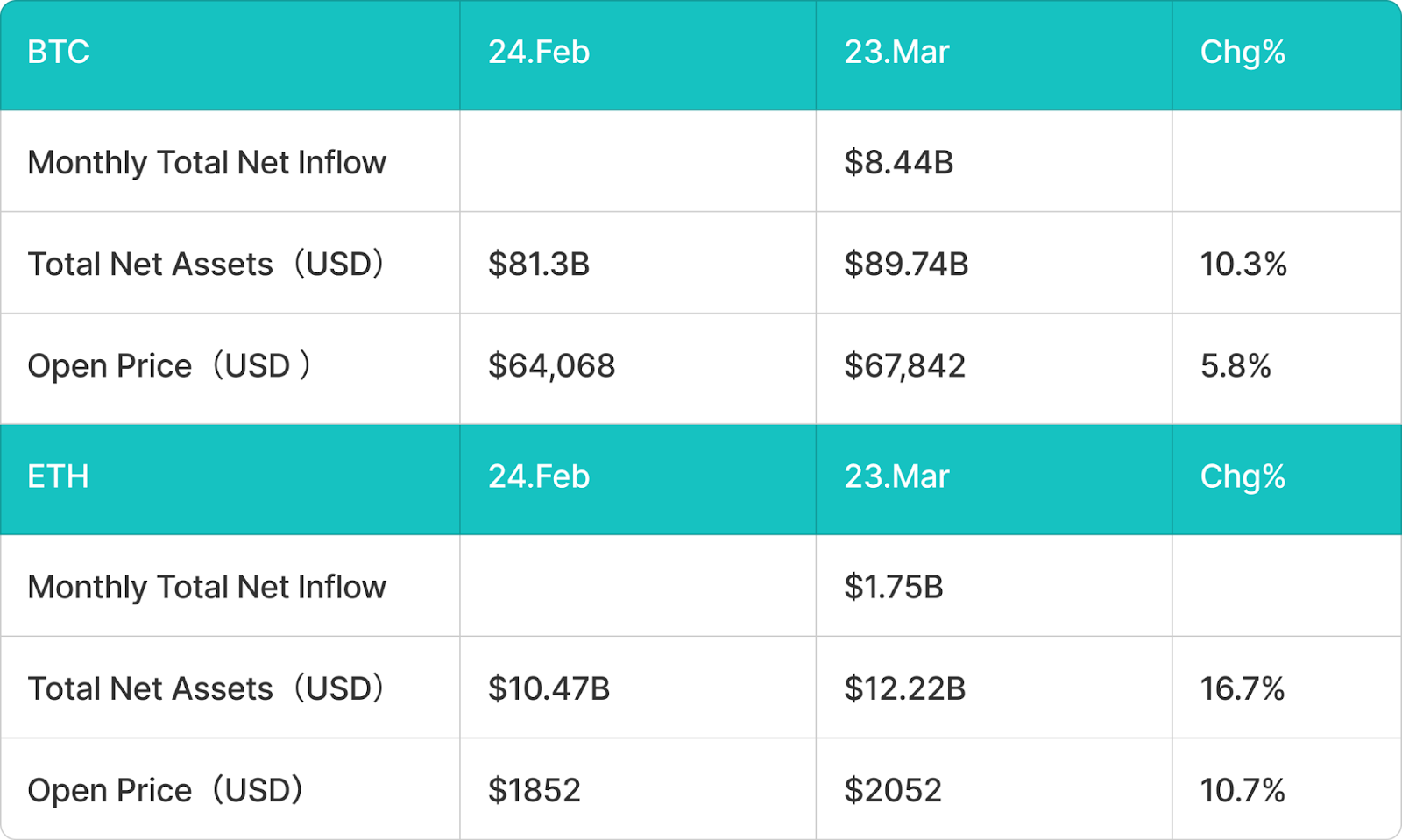Select the 16.7% change cell
Image resolution: width=1402 pixels, height=840 pixels.
click(1242, 689)
